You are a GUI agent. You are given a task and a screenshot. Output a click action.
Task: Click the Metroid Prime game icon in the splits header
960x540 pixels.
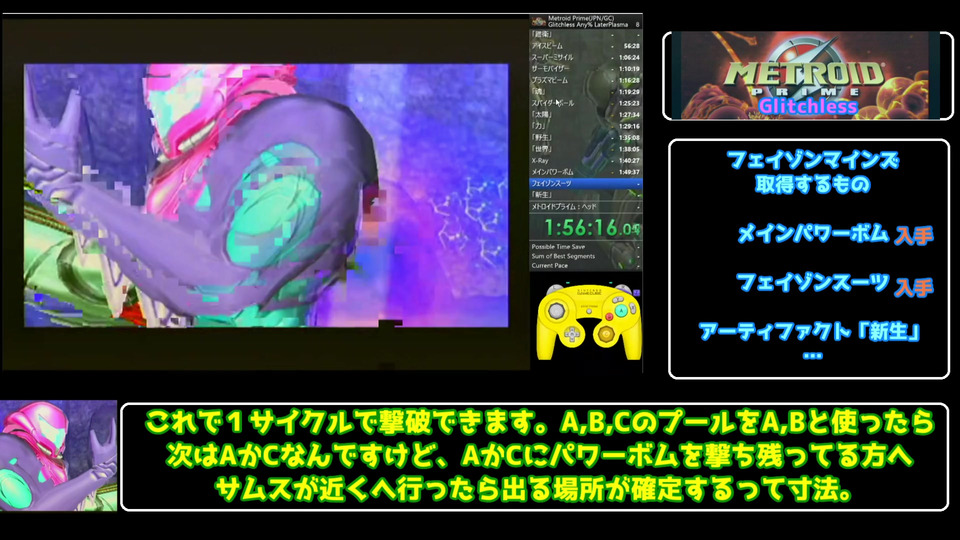[x=538, y=21]
